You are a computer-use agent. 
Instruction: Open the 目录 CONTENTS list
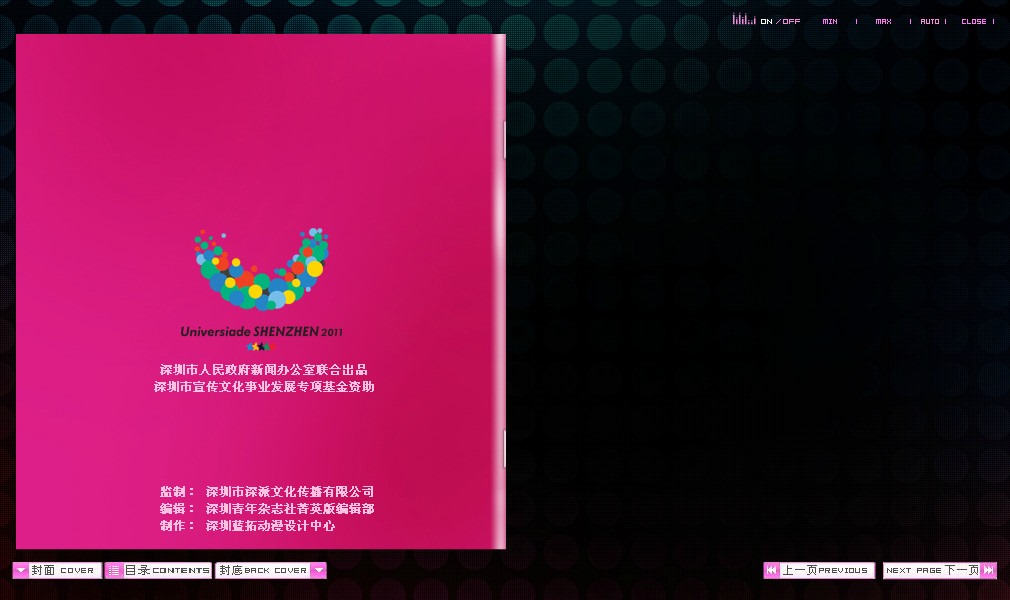(x=158, y=570)
